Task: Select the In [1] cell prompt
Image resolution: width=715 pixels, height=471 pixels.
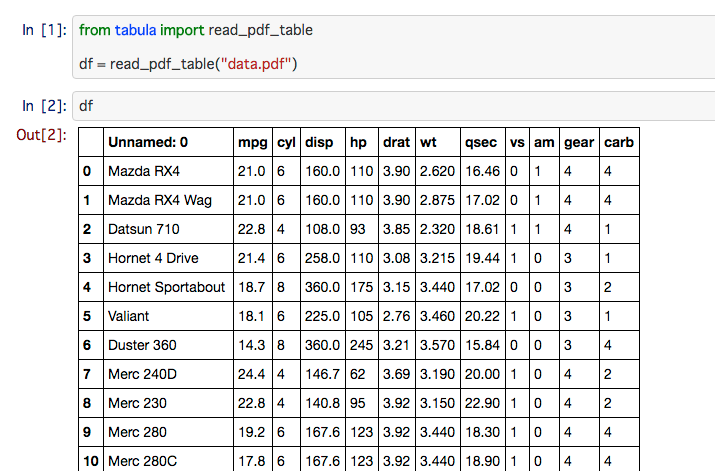Action: click(x=44, y=30)
